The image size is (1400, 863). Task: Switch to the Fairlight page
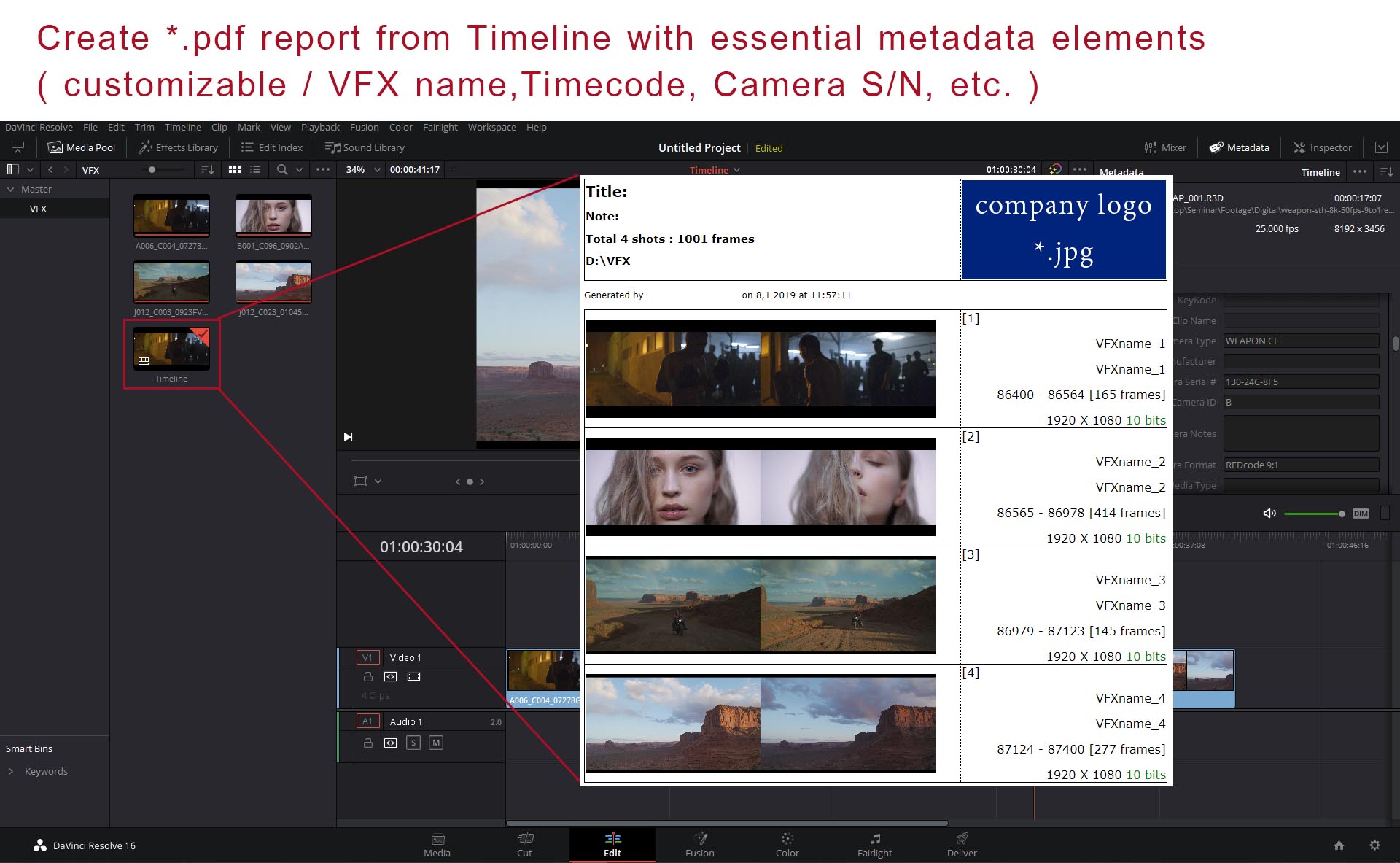pyautogui.click(x=875, y=845)
